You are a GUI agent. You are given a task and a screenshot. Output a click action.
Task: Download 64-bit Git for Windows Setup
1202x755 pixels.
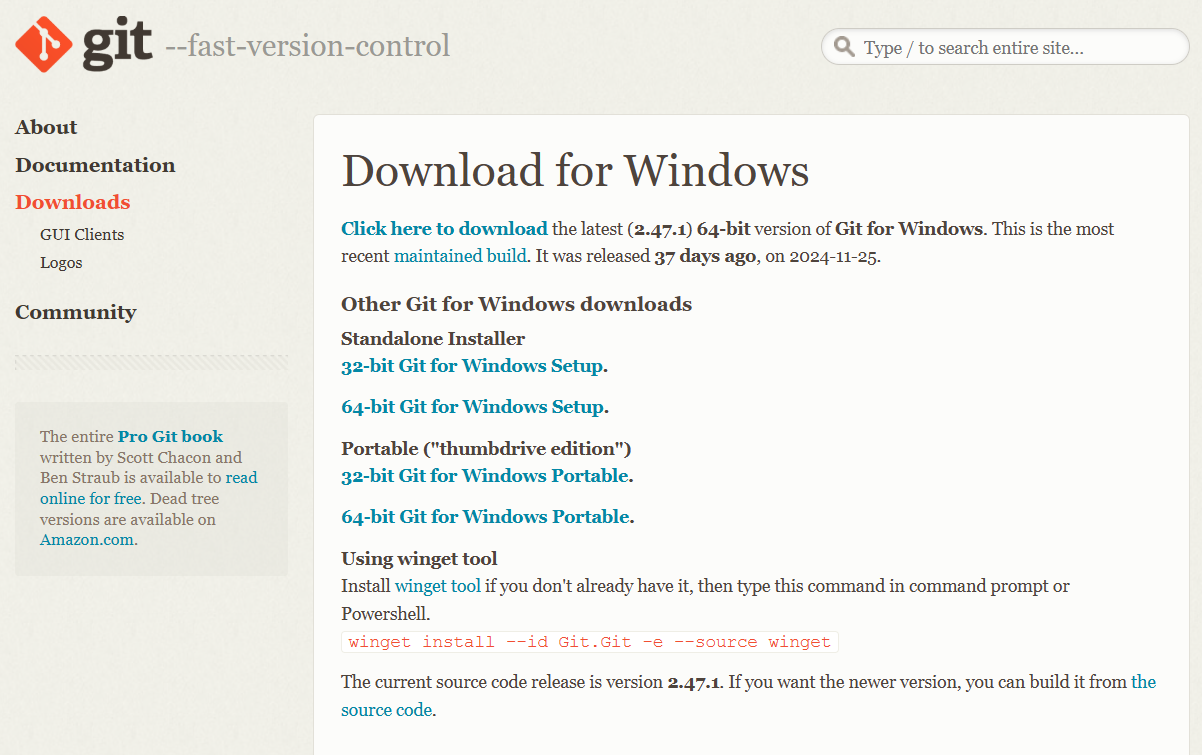coord(472,407)
